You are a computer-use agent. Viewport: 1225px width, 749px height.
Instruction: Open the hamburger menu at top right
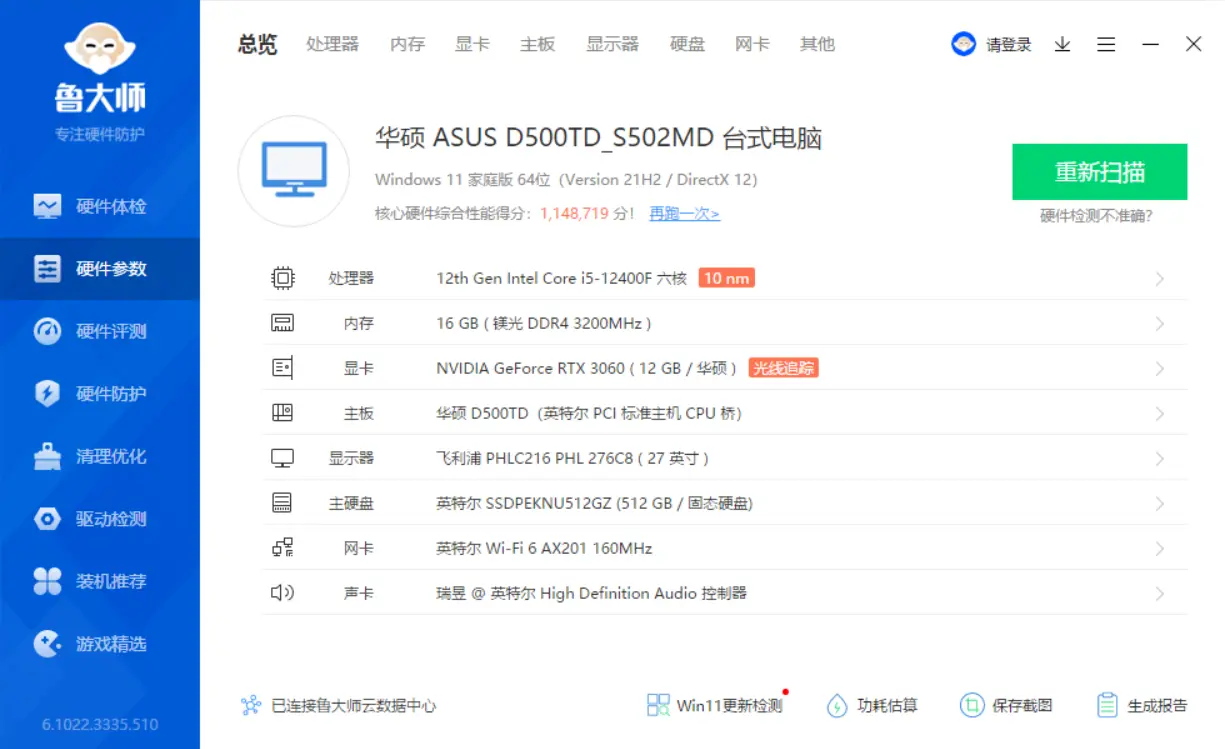1106,44
